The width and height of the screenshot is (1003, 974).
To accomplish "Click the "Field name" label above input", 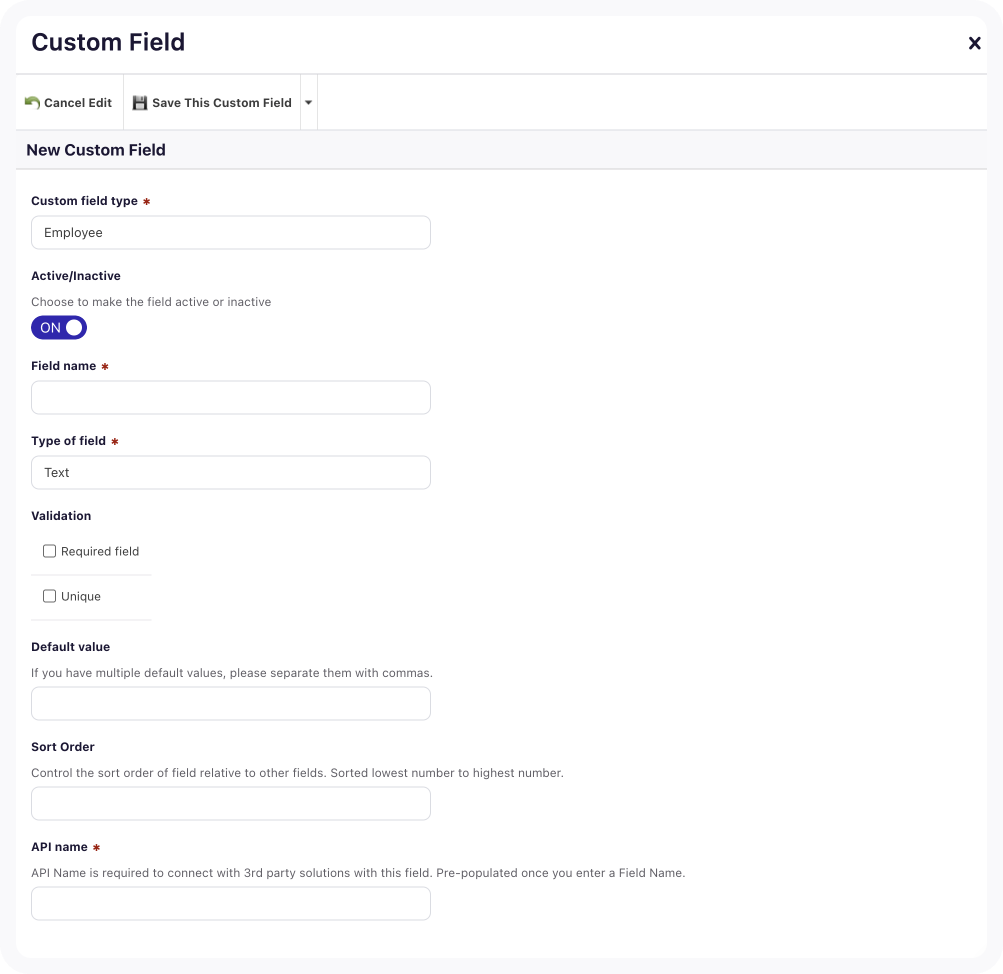I will coord(64,366).
